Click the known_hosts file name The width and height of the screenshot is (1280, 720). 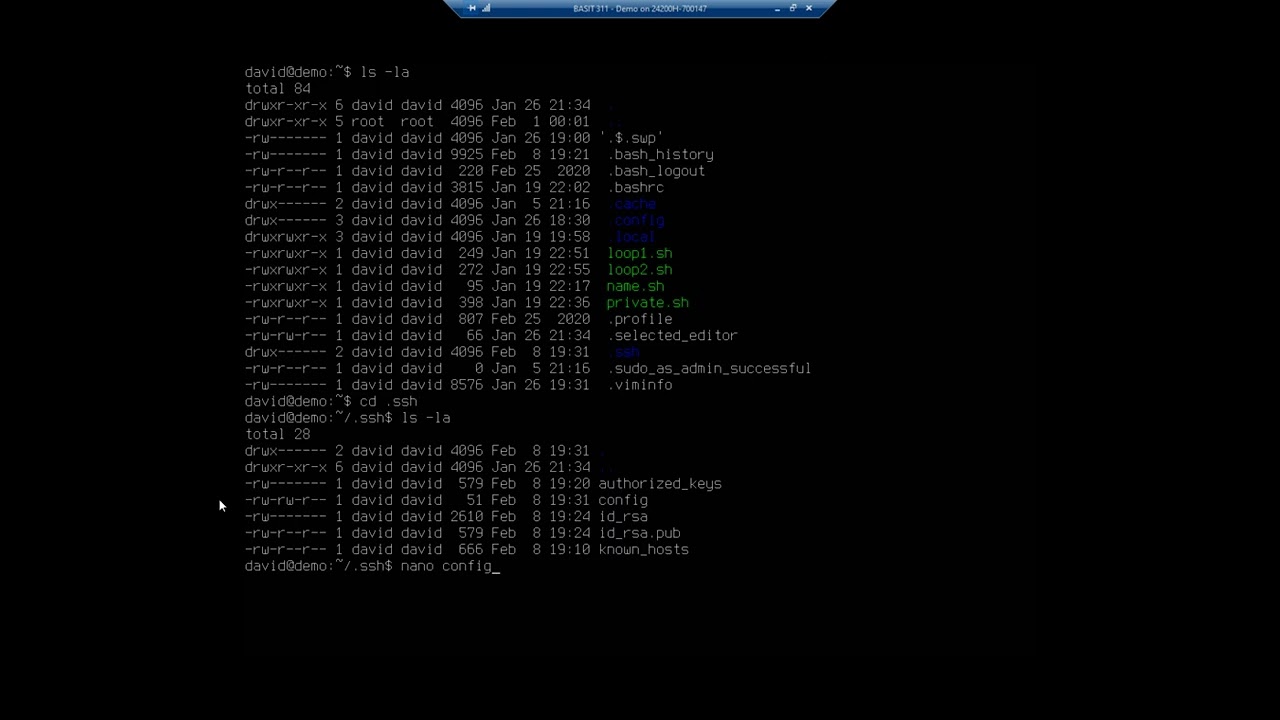click(643, 550)
